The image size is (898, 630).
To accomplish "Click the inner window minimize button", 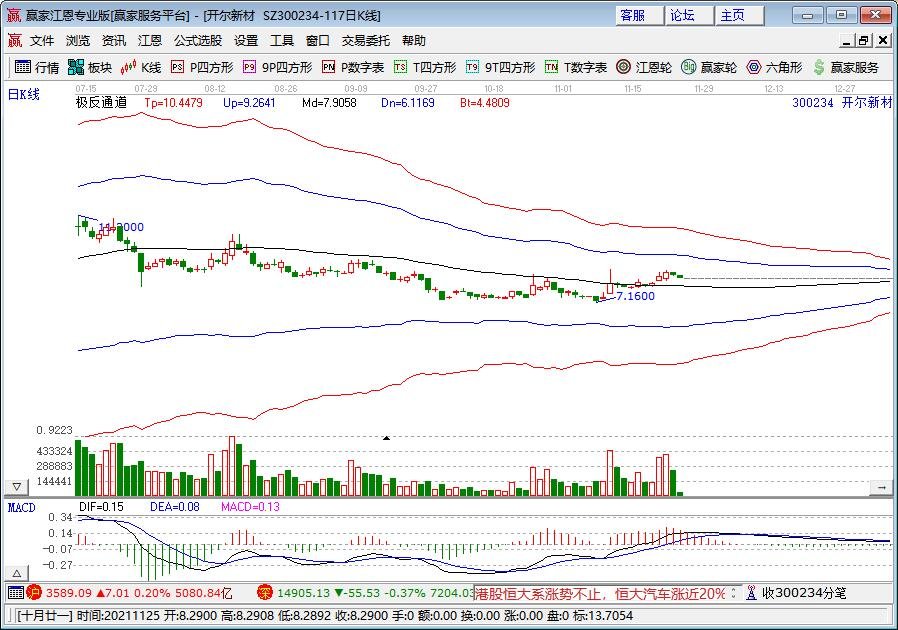I will 847,41.
